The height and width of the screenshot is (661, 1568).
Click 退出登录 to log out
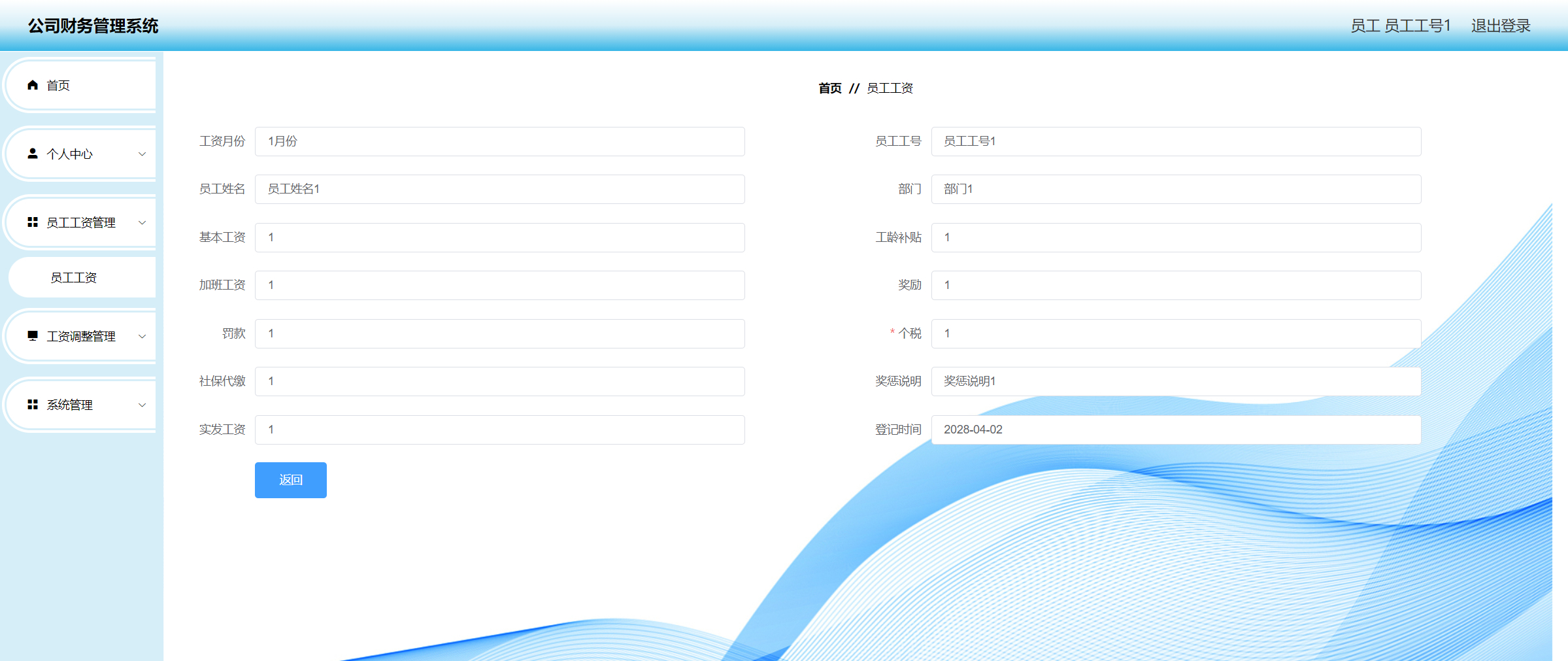click(x=1501, y=25)
